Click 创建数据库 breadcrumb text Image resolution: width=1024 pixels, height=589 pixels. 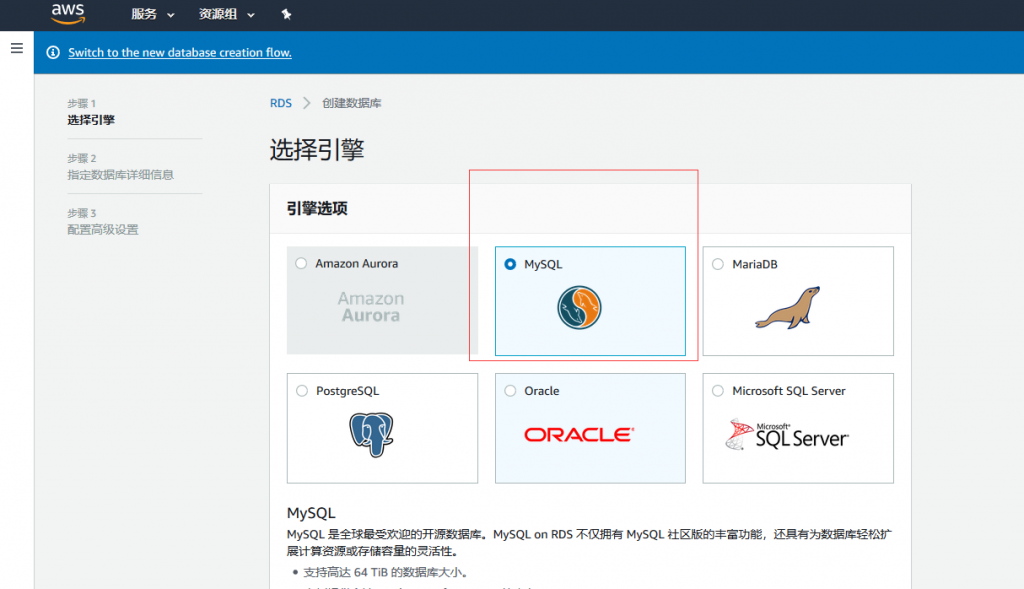click(x=351, y=103)
